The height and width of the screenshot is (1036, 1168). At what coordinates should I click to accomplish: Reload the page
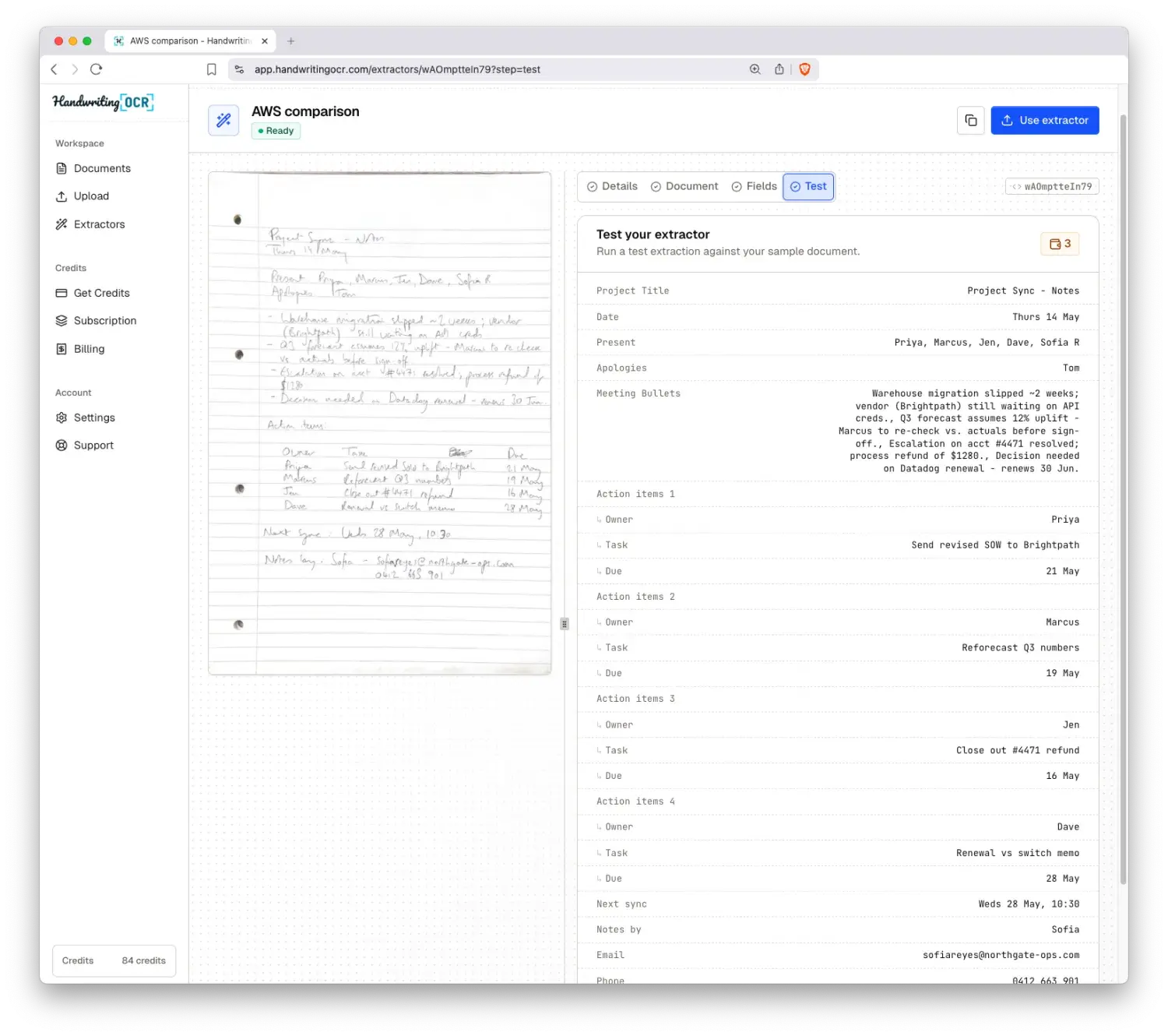click(x=97, y=69)
